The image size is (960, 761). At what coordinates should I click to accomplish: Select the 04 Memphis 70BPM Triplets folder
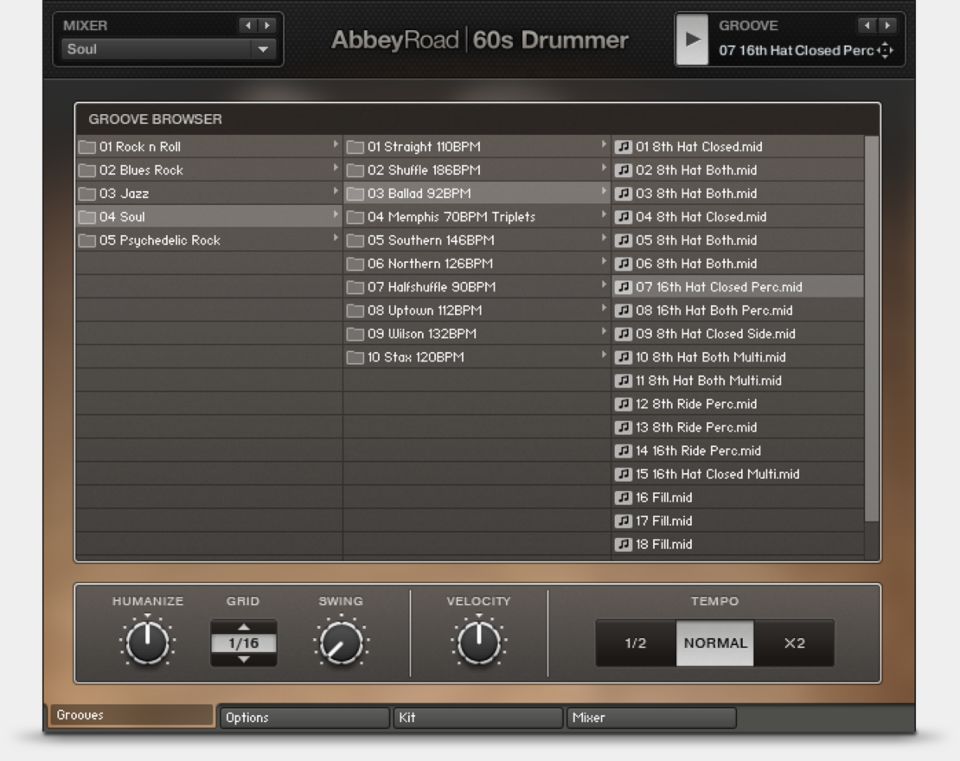tap(451, 217)
